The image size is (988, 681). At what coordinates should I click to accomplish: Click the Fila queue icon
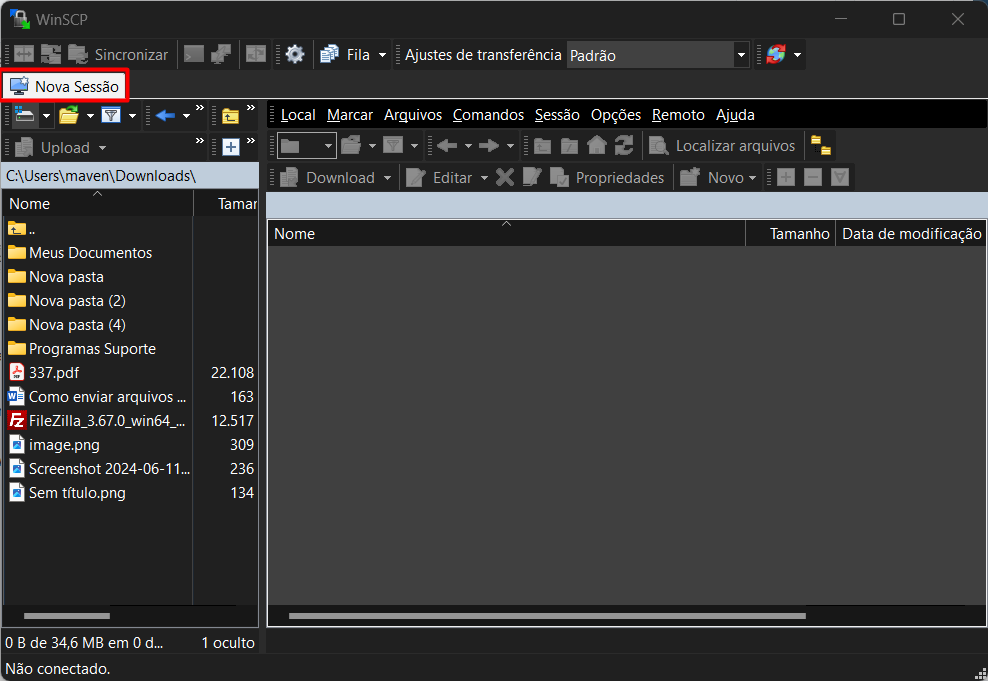(330, 54)
